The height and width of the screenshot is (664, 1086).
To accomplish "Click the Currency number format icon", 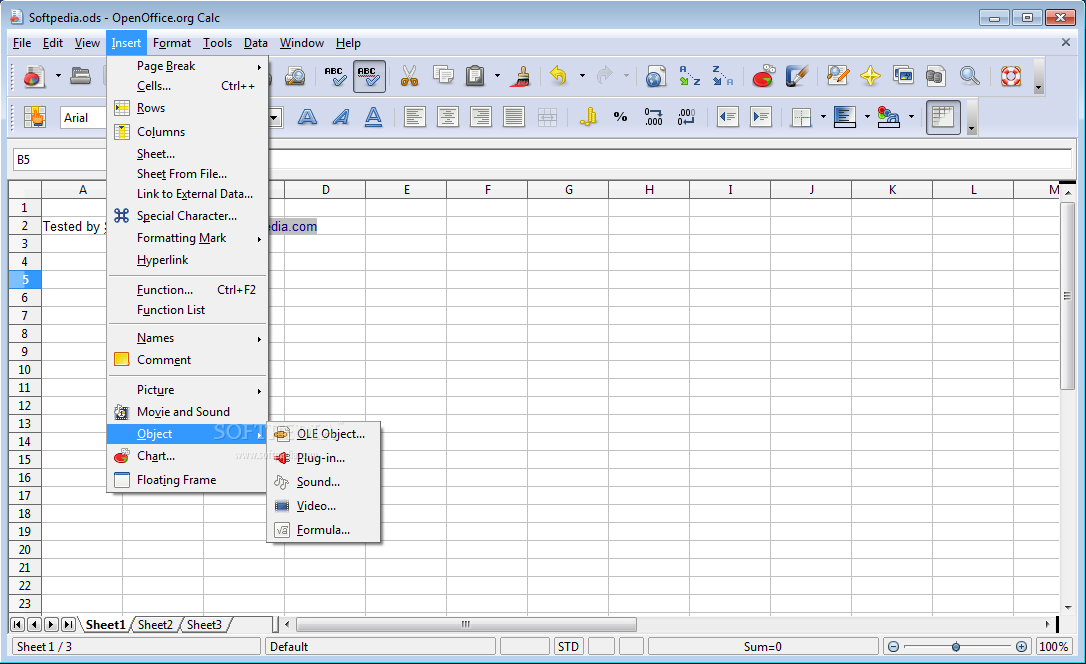I will (x=587, y=117).
